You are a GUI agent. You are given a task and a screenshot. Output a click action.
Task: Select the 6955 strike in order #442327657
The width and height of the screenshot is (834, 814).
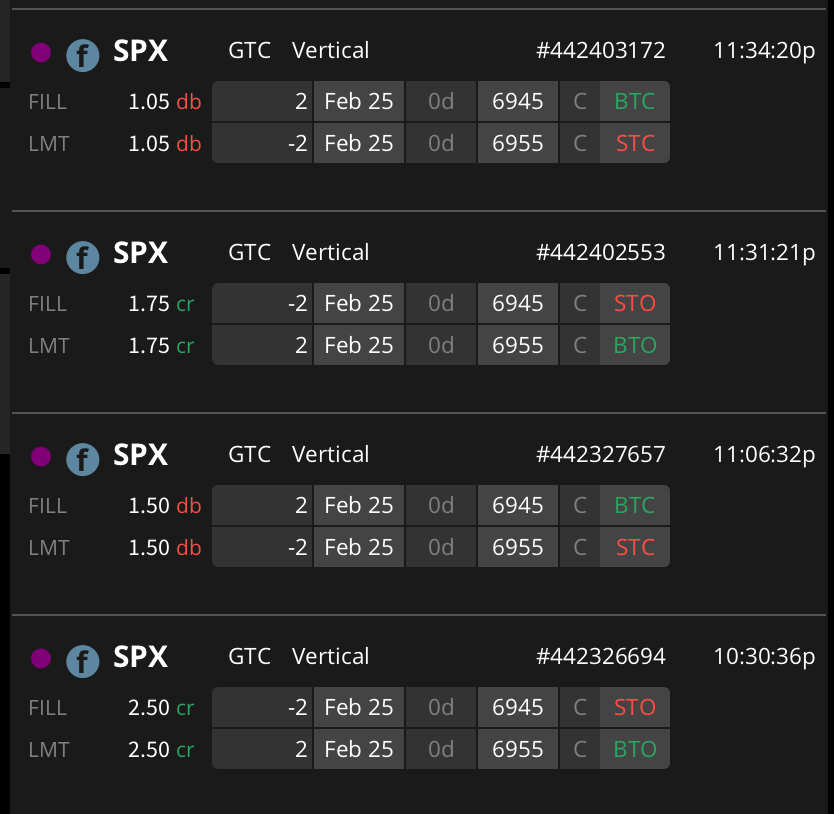click(x=518, y=547)
